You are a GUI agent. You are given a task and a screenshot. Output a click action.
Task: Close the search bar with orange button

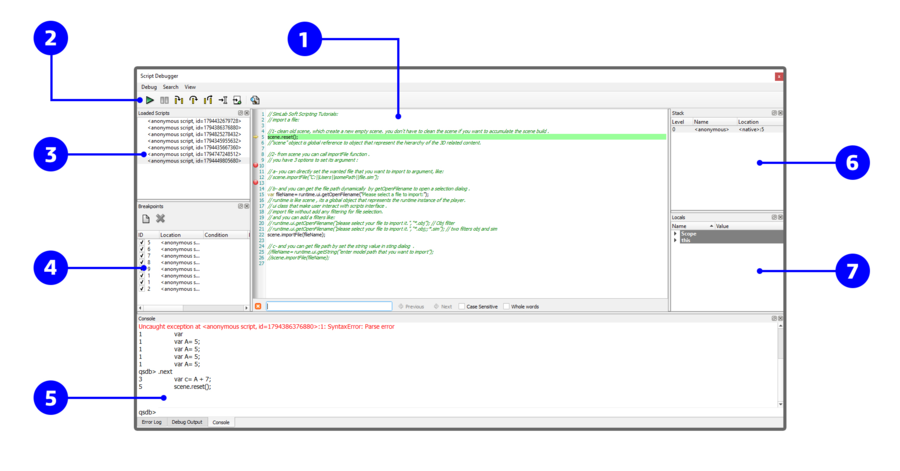coord(258,306)
